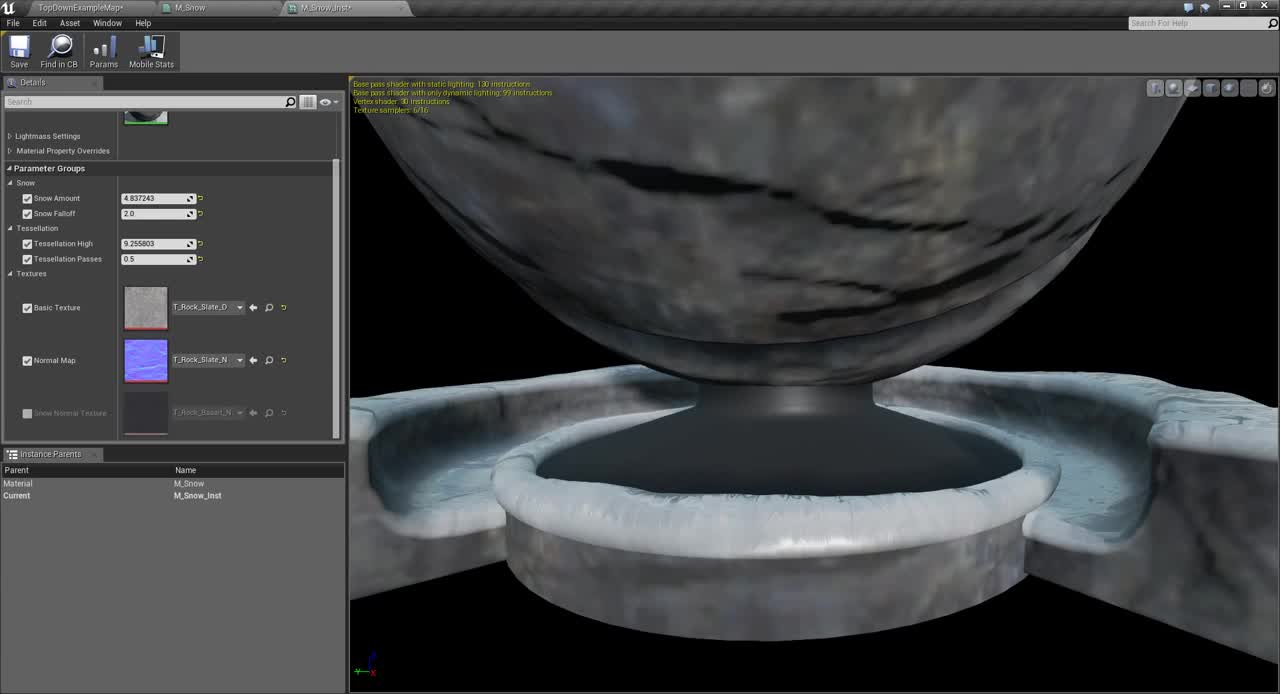Open the Asset menu
The height and width of the screenshot is (694, 1280).
click(70, 23)
